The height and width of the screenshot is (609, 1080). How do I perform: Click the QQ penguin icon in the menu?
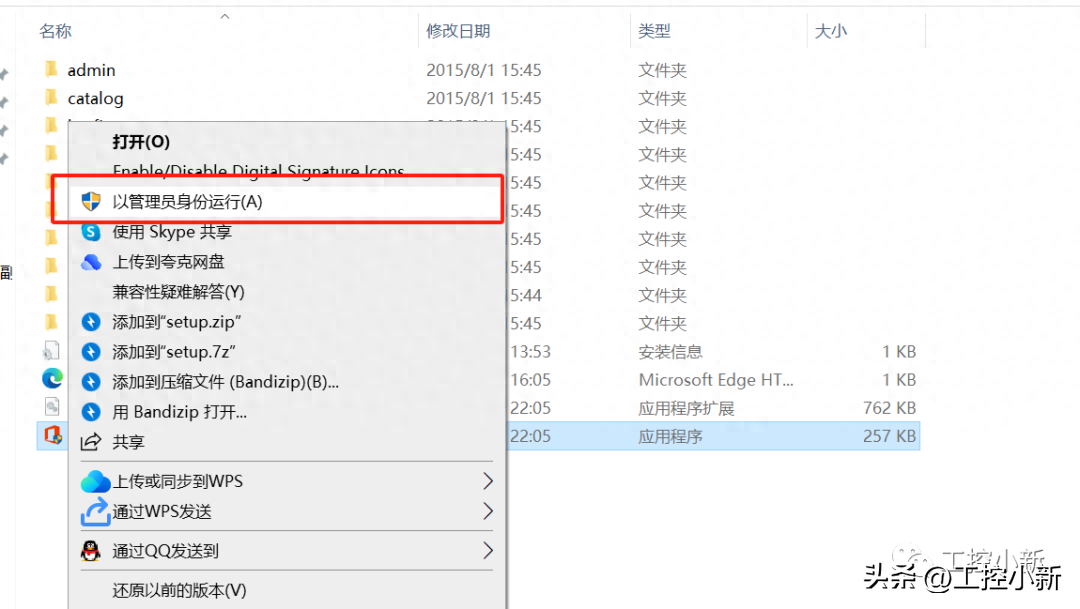click(91, 551)
